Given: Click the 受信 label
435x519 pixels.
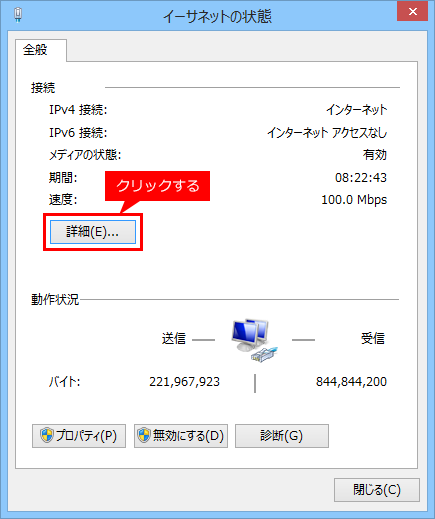Looking at the screenshot, I should (x=373, y=338).
